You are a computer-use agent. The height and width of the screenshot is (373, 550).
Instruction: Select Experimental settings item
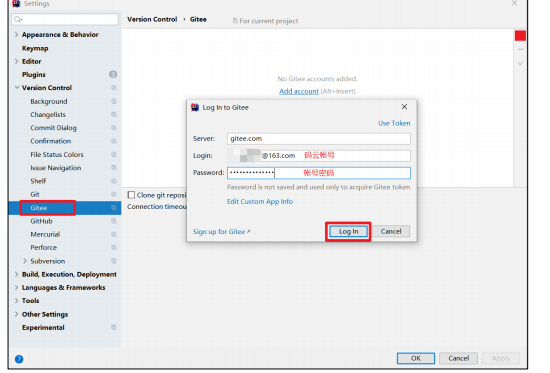tap(43, 327)
